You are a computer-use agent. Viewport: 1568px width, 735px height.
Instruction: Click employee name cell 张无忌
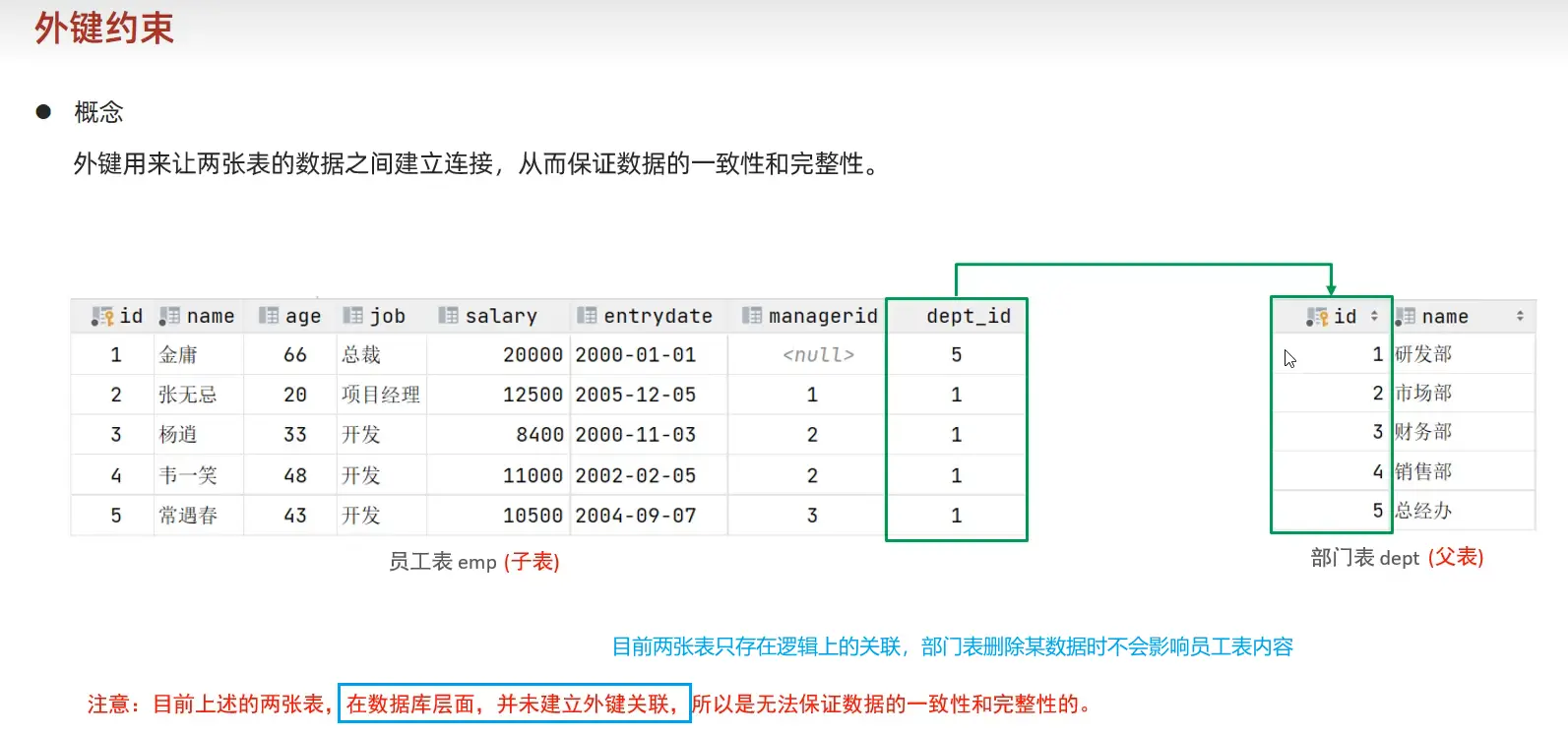[x=188, y=395]
